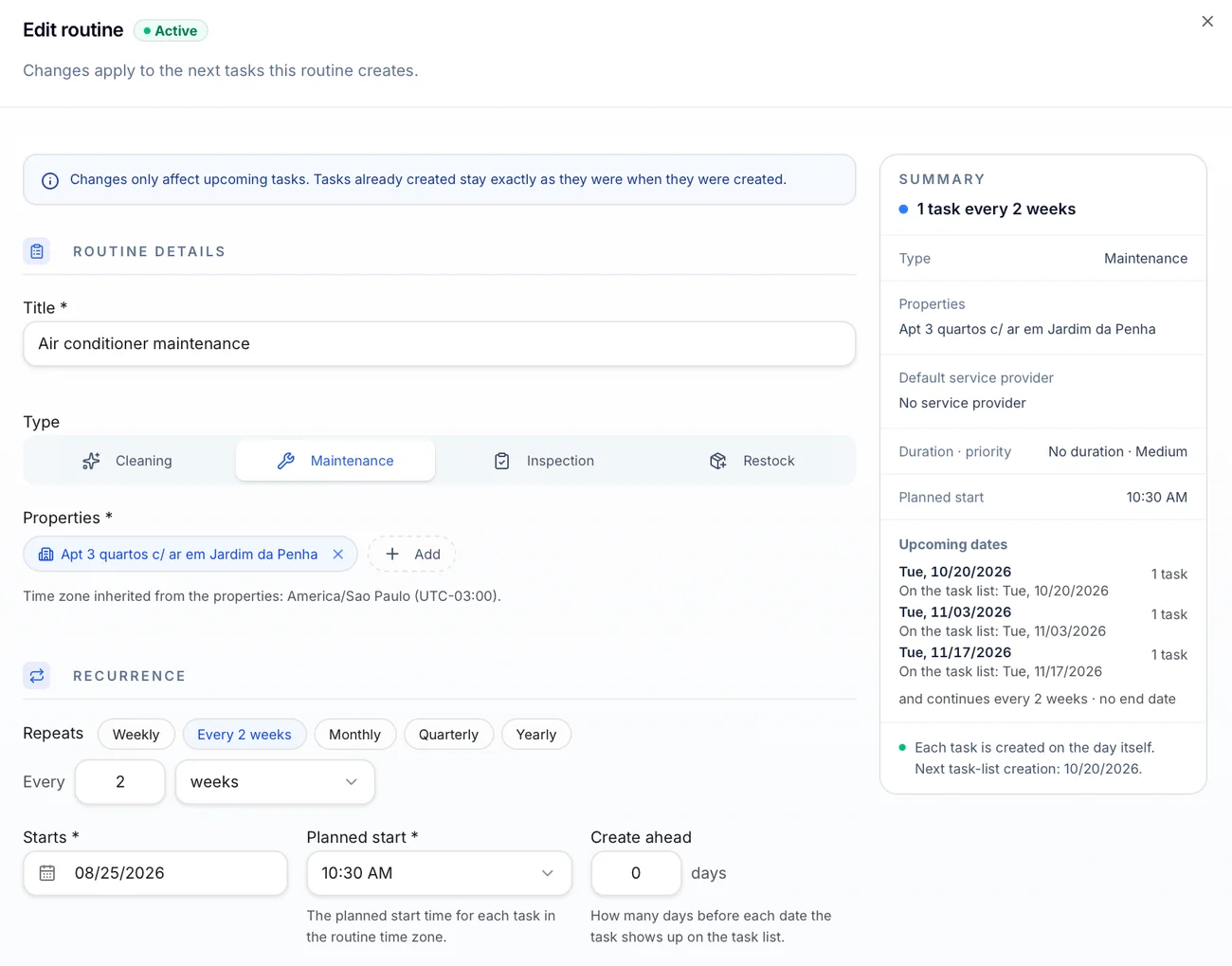
Task: Click 'Tue, 11/17/2026' upcoming date
Action: click(954, 652)
